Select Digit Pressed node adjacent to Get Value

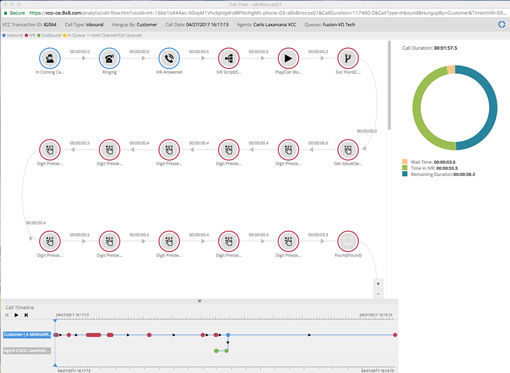click(288, 150)
